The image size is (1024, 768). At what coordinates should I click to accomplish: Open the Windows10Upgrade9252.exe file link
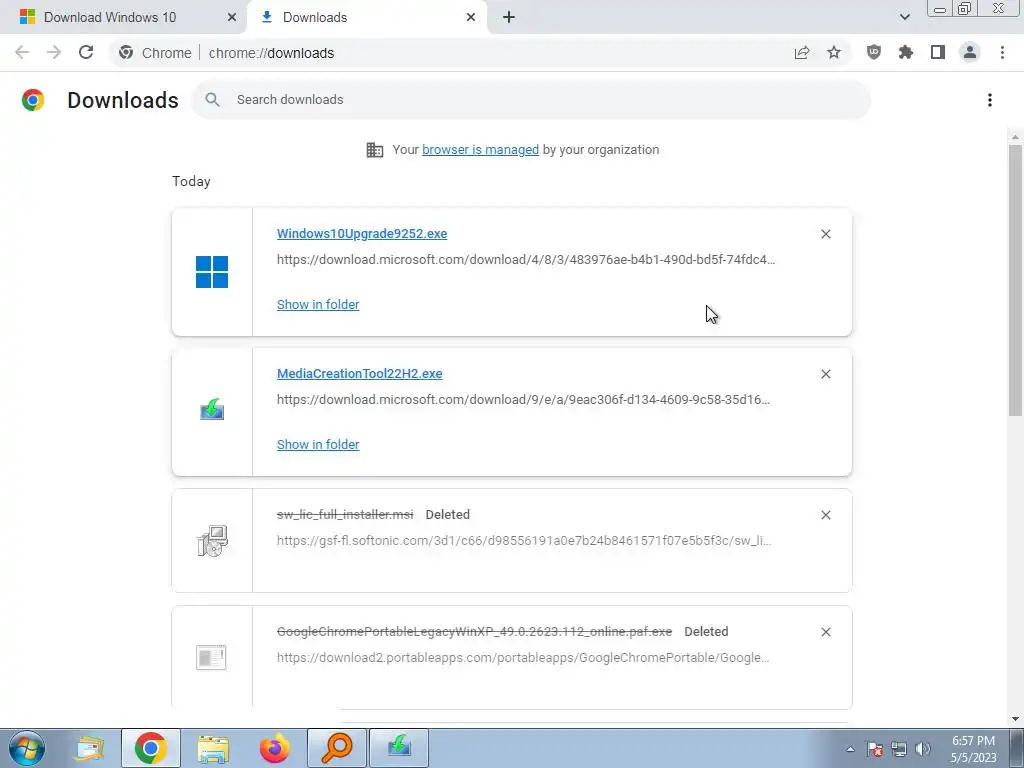(362, 234)
